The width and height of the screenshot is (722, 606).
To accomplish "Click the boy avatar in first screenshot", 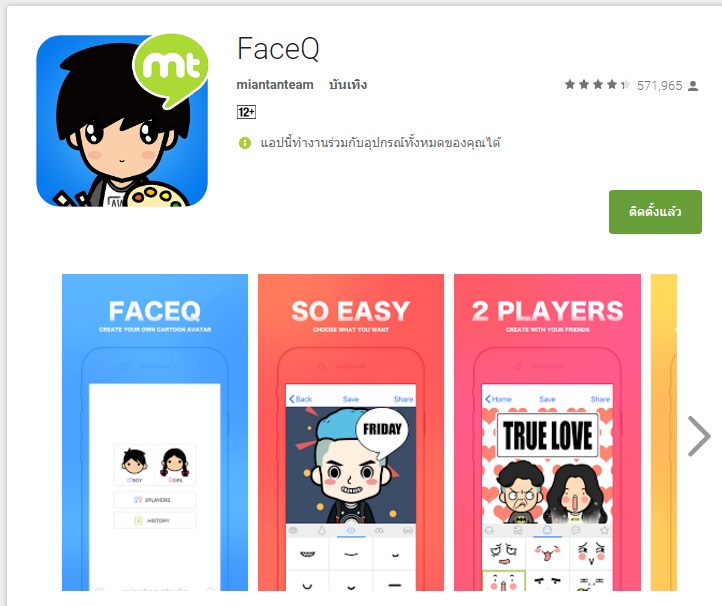I will (134, 465).
